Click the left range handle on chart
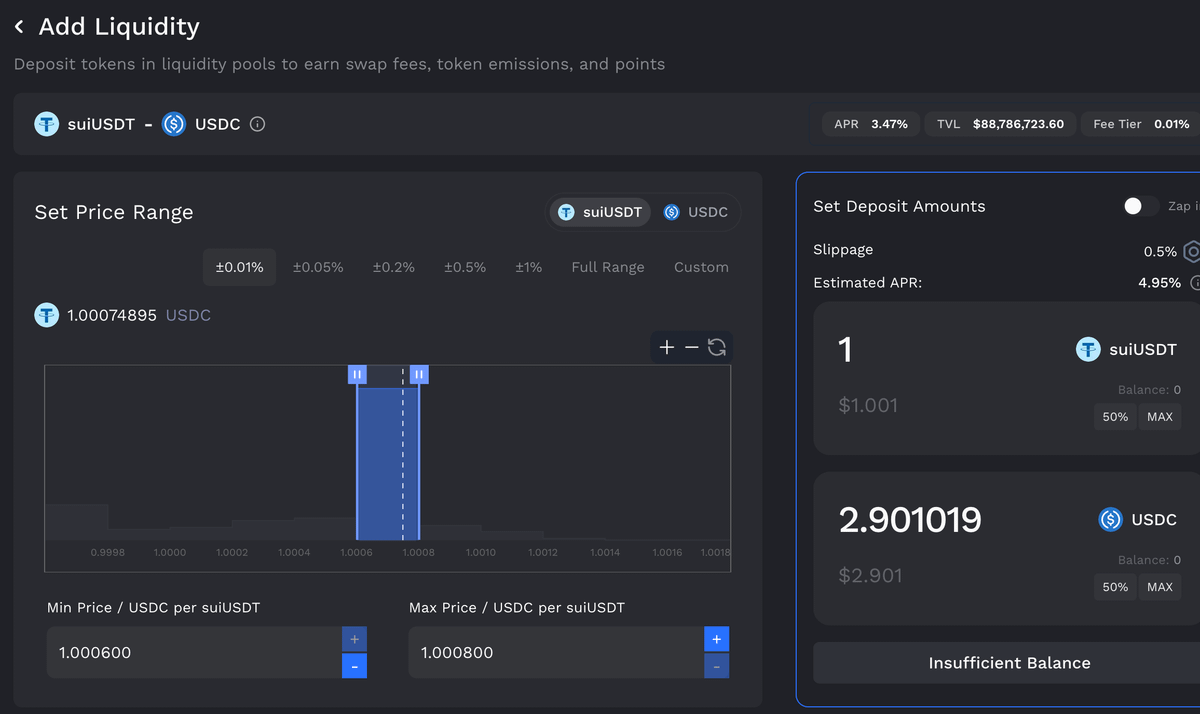The image size is (1200, 714). coord(357,374)
